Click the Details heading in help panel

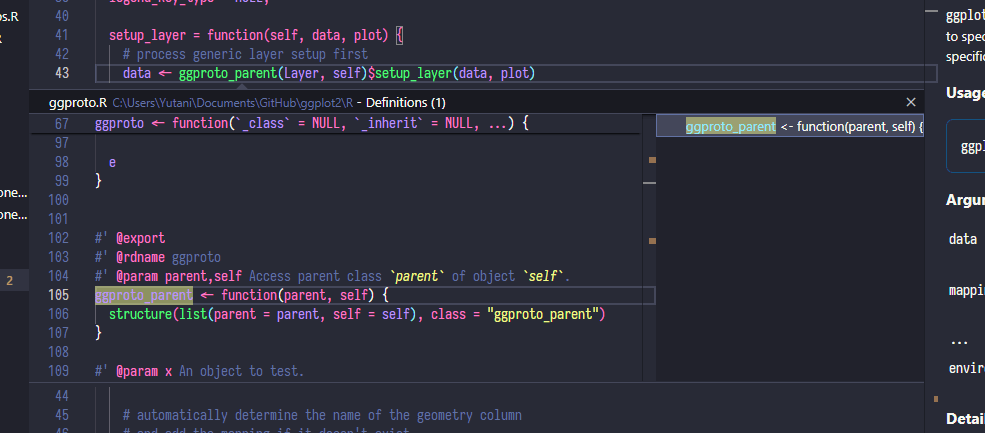pyautogui.click(x=964, y=418)
